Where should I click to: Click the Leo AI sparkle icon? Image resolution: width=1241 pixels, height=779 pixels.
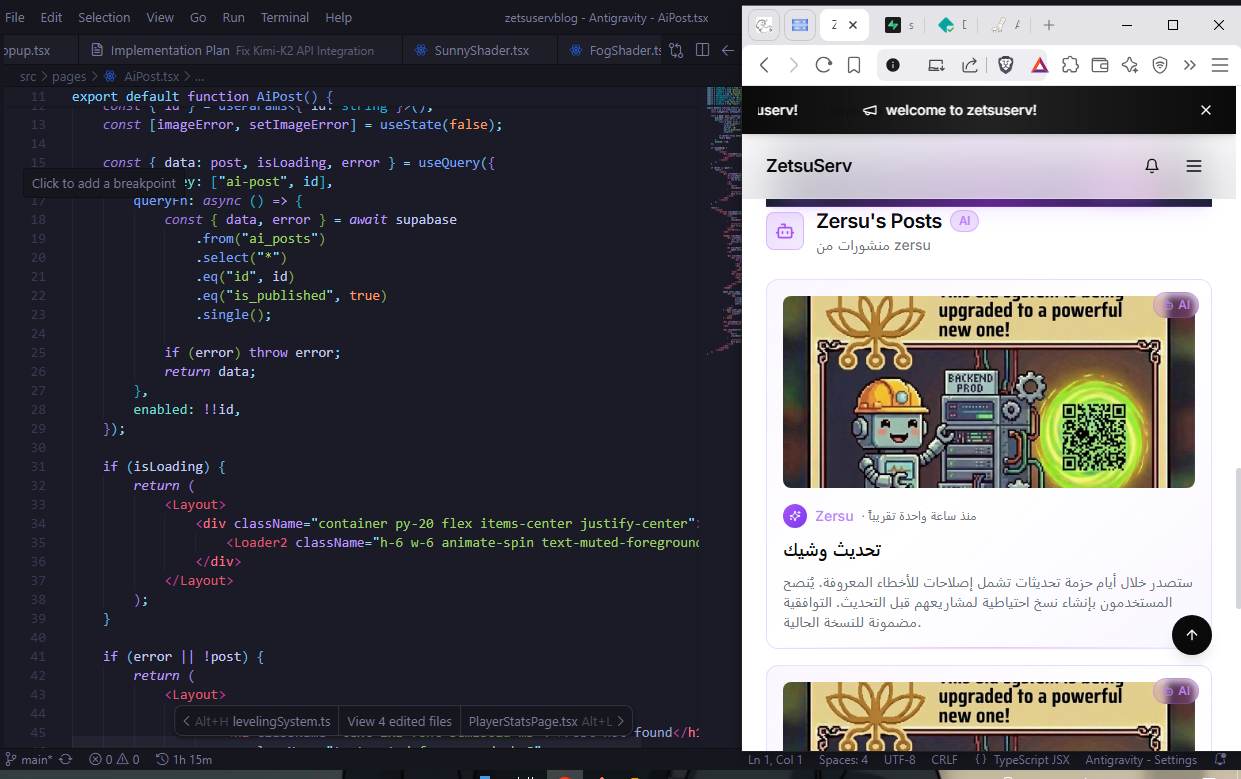coord(1130,65)
